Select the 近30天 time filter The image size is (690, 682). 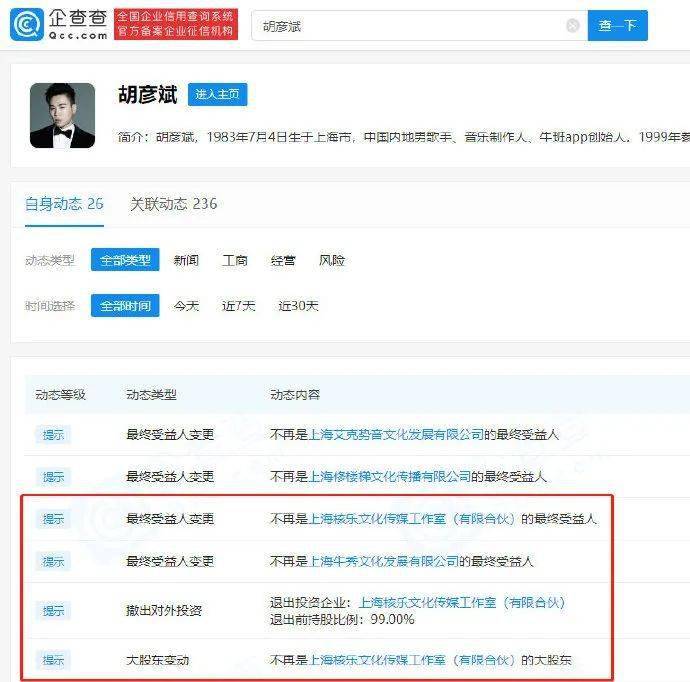pos(298,306)
